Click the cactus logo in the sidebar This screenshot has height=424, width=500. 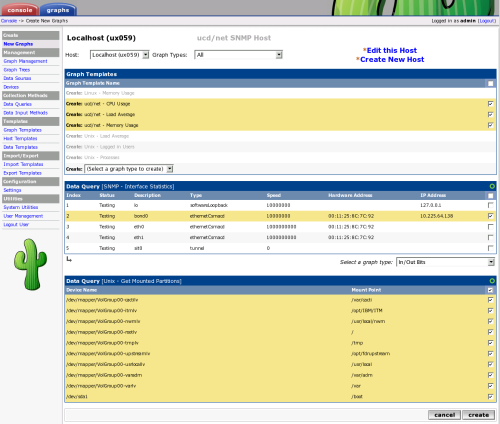[x=30, y=264]
